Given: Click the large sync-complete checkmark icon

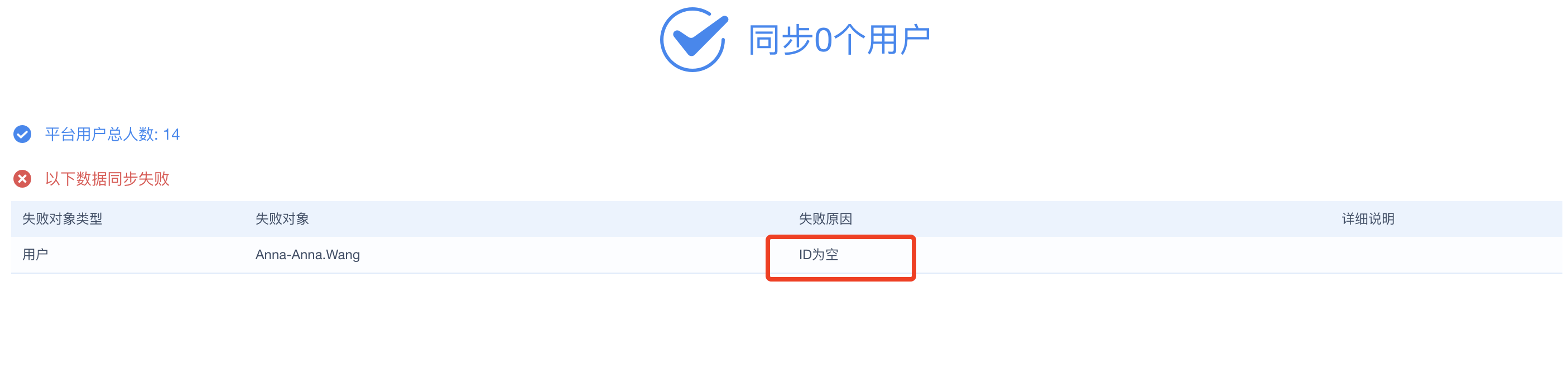Looking at the screenshot, I should coord(692,40).
